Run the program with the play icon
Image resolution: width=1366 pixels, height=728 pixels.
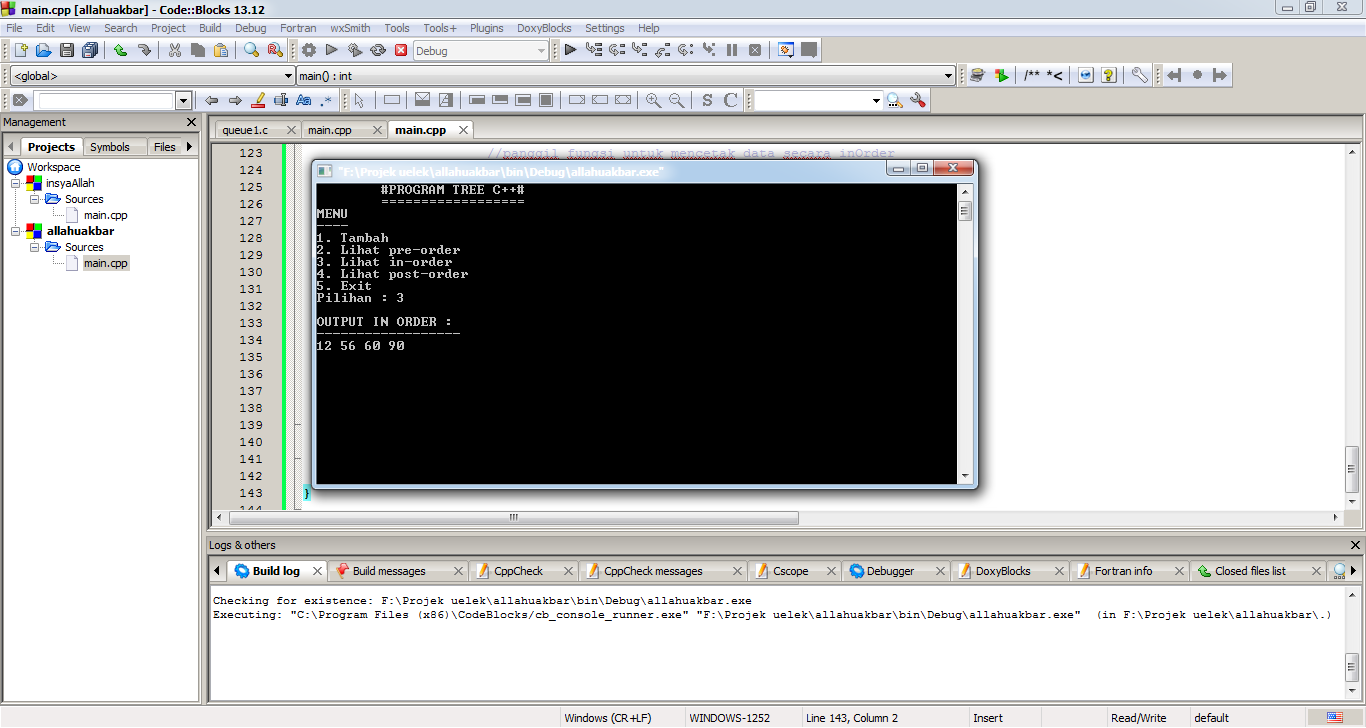pos(332,50)
